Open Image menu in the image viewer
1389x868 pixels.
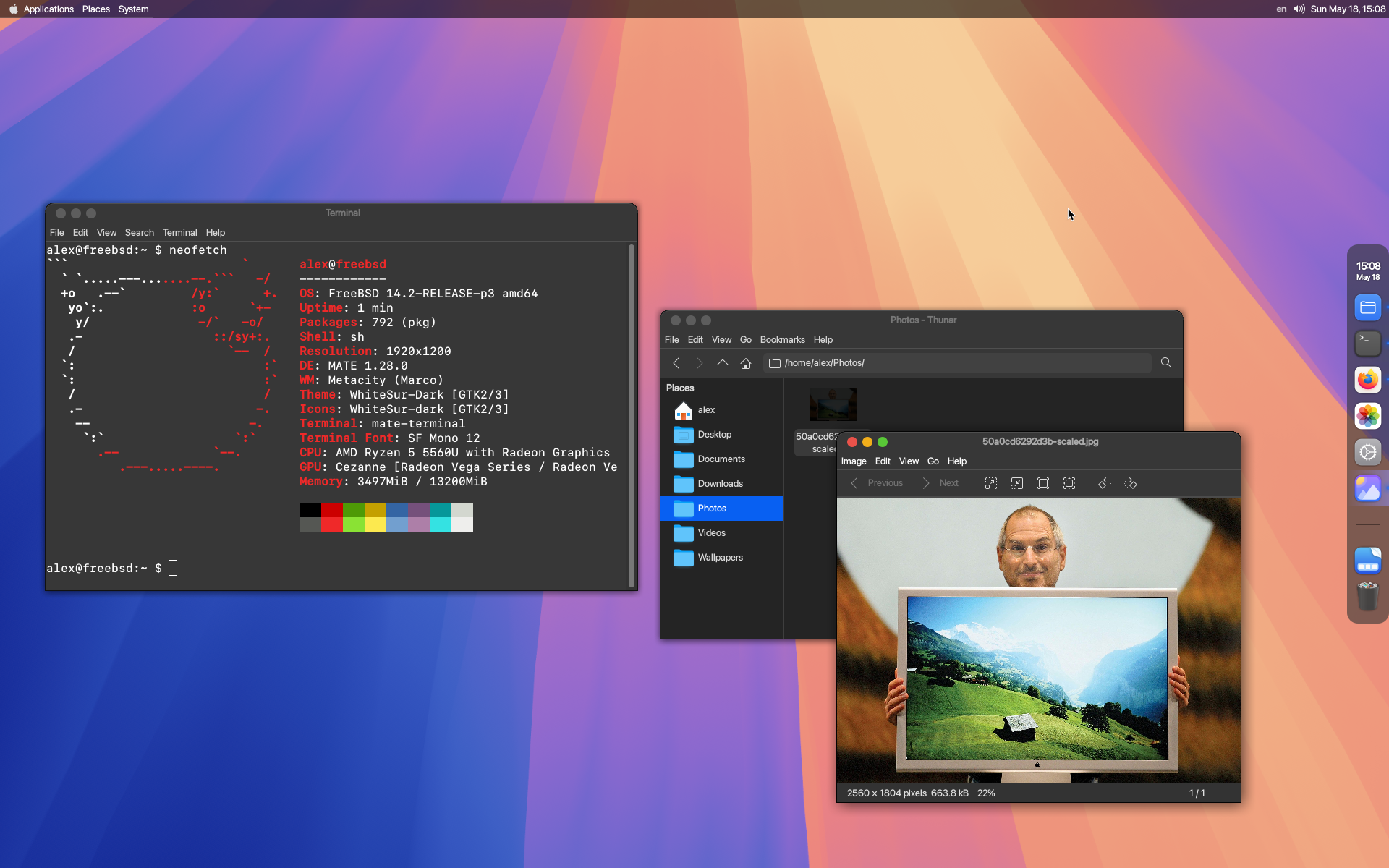click(x=853, y=461)
